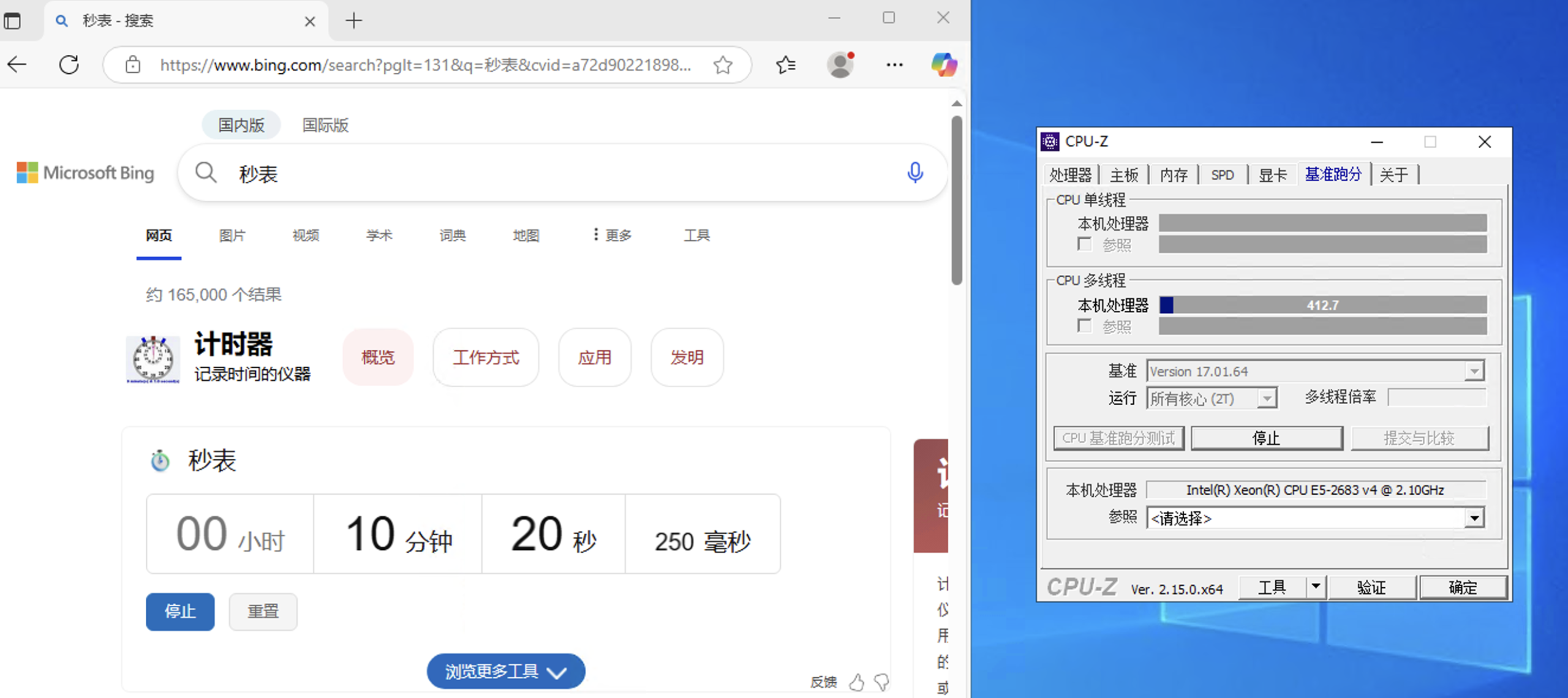
Task: Click the 发明 pill button
Action: tap(687, 357)
